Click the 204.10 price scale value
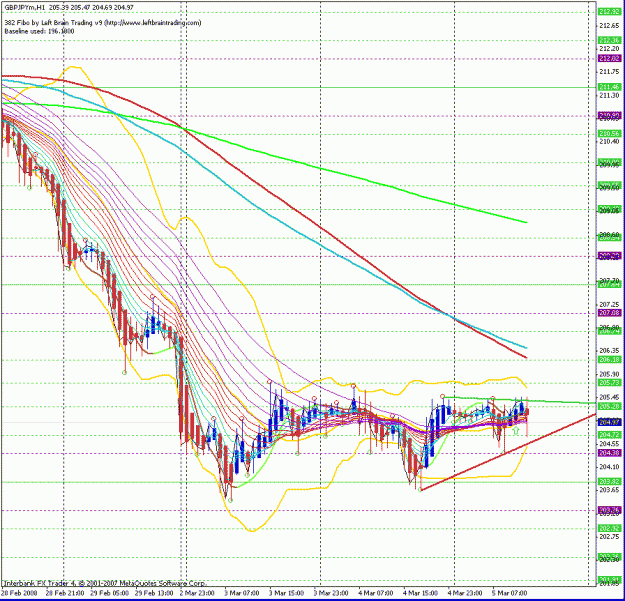This screenshot has width=625, height=601. [x=609, y=467]
